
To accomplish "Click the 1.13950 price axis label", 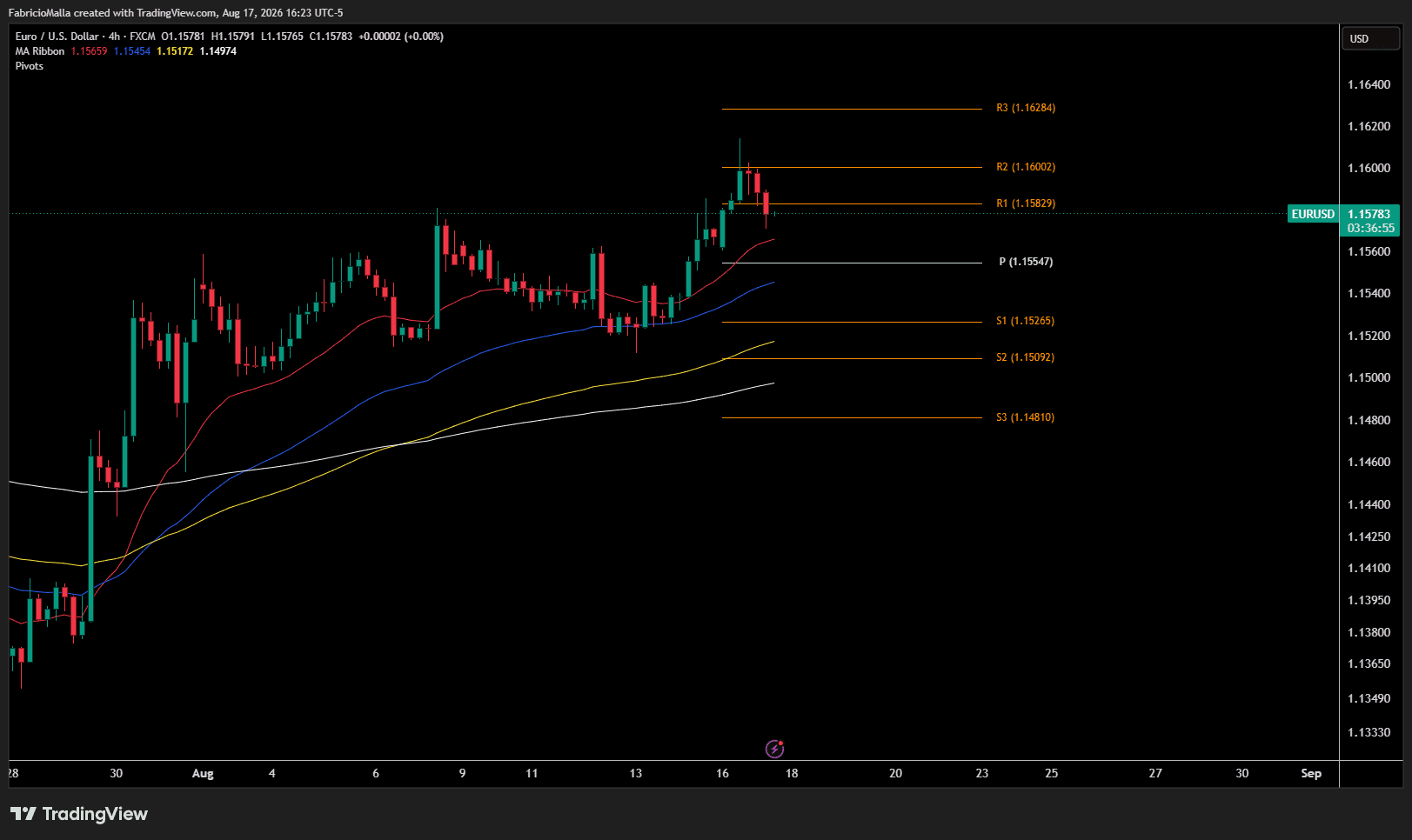I will click(1369, 600).
